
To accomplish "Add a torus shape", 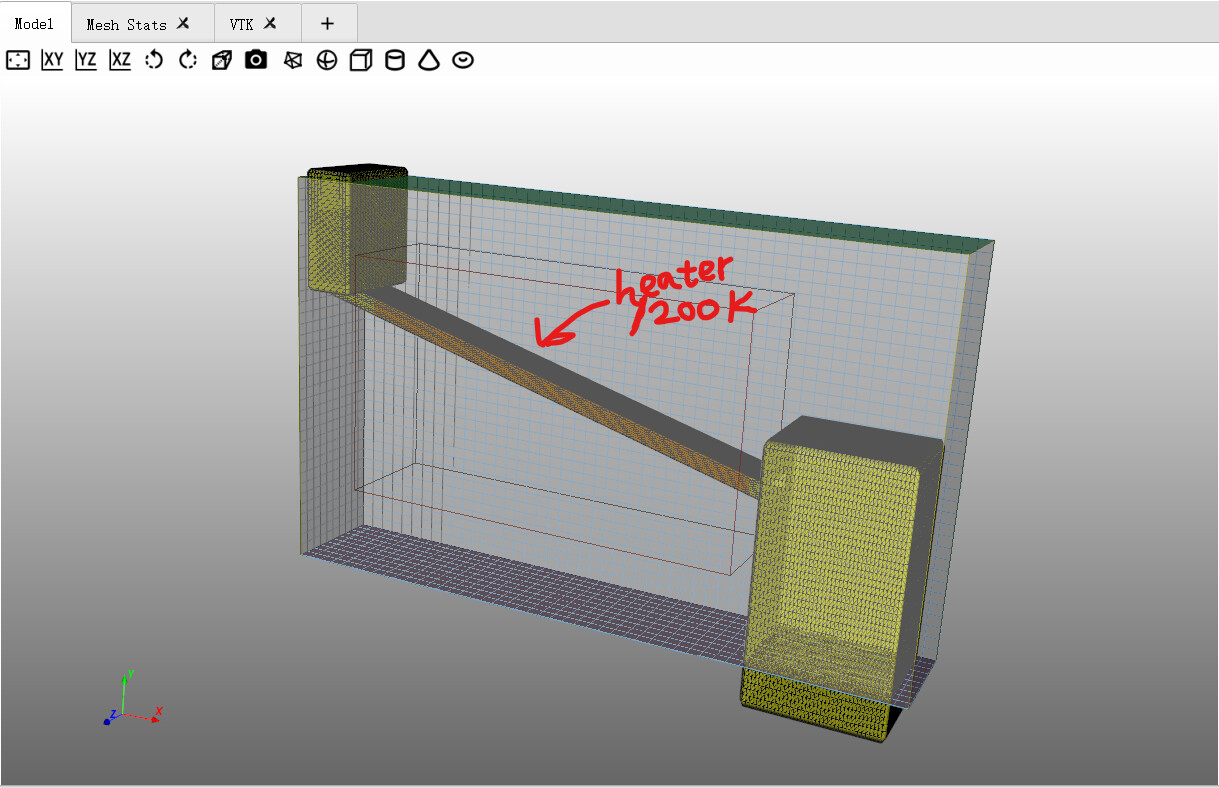I will [x=463, y=61].
